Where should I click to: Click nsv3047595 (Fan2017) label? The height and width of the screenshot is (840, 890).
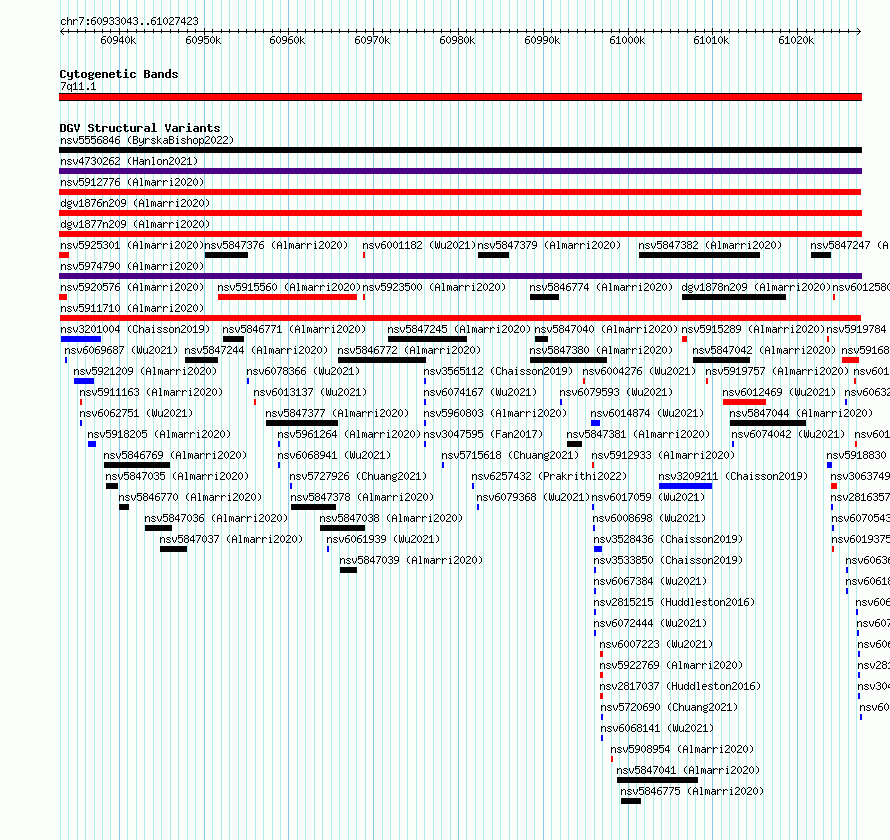tap(483, 434)
